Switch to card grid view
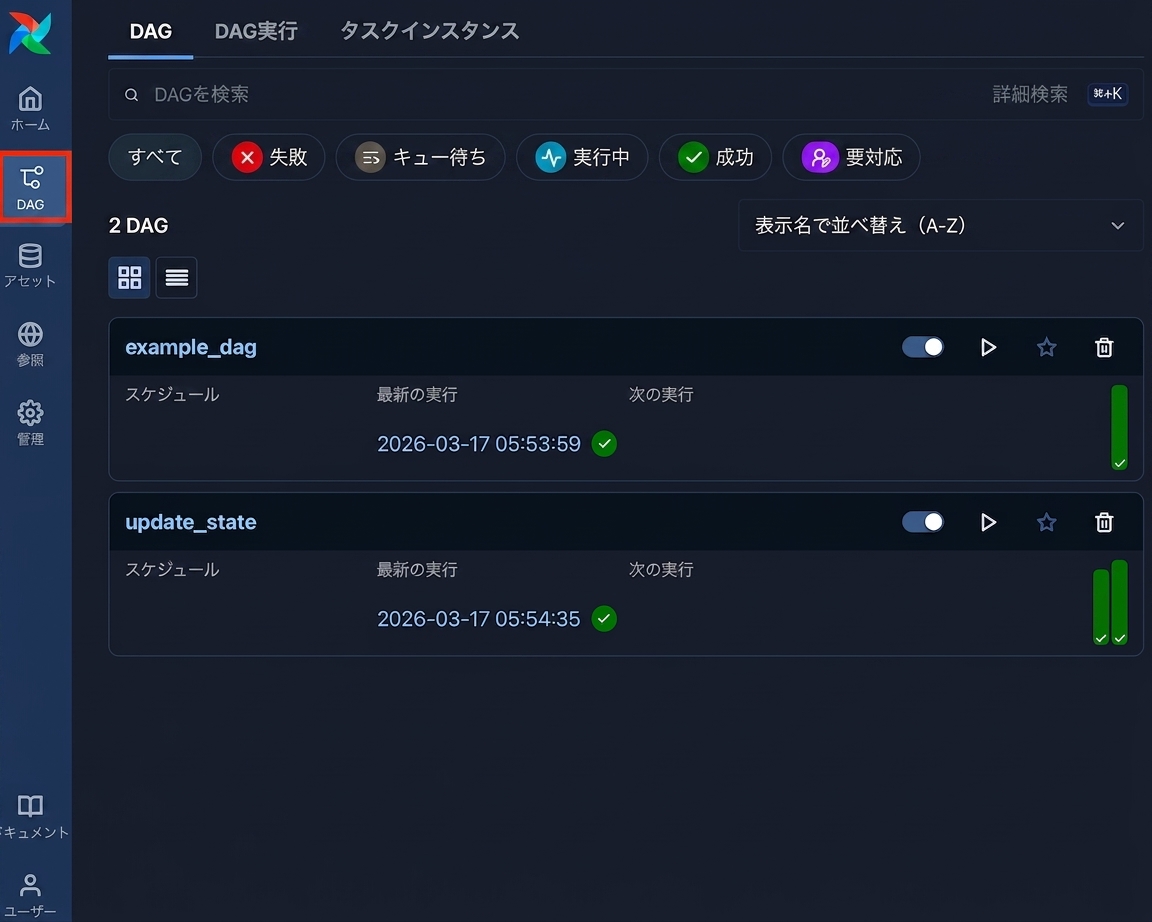 pyautogui.click(x=129, y=278)
